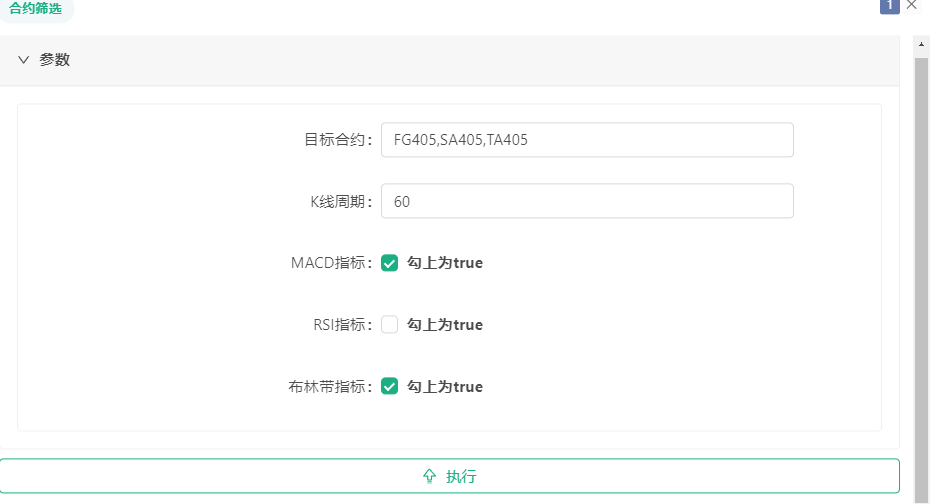Click the scrollbar up arrow
Image resolution: width=930 pixels, height=504 pixels.
click(921, 44)
